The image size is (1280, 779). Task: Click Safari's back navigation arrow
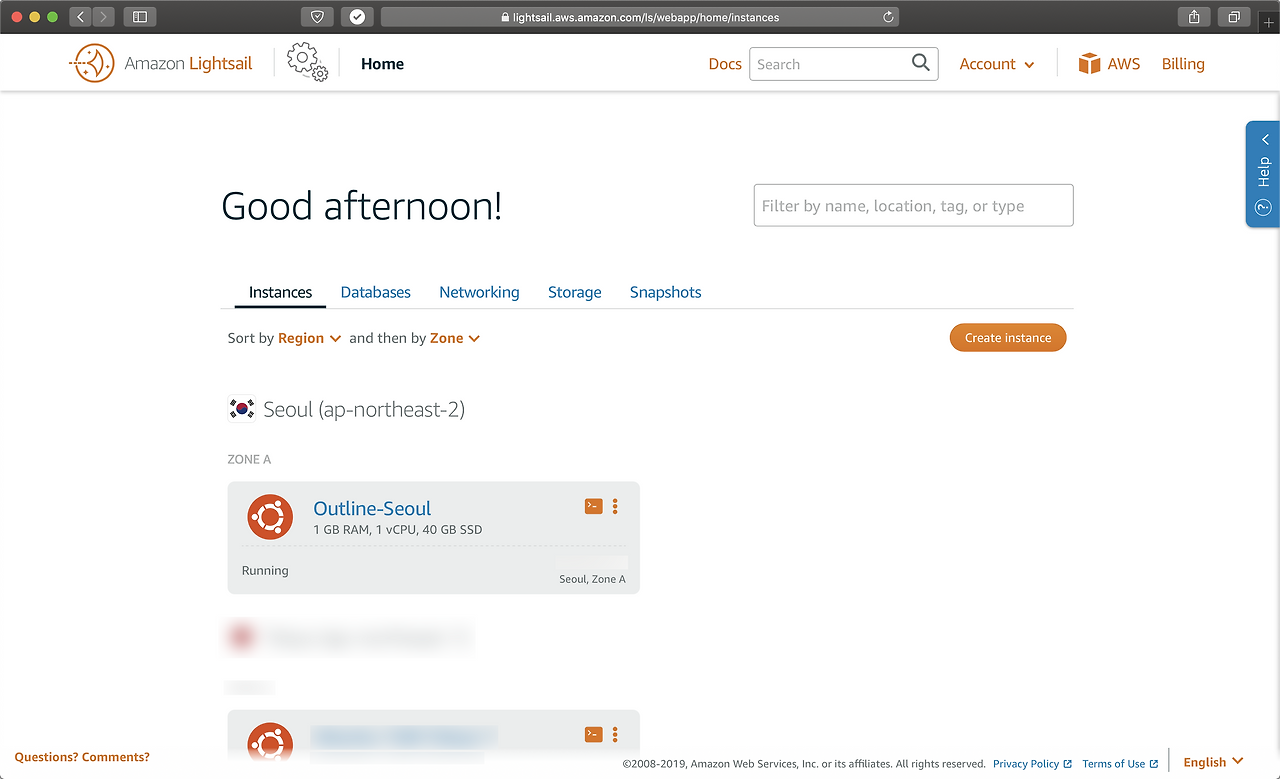pyautogui.click(x=81, y=17)
